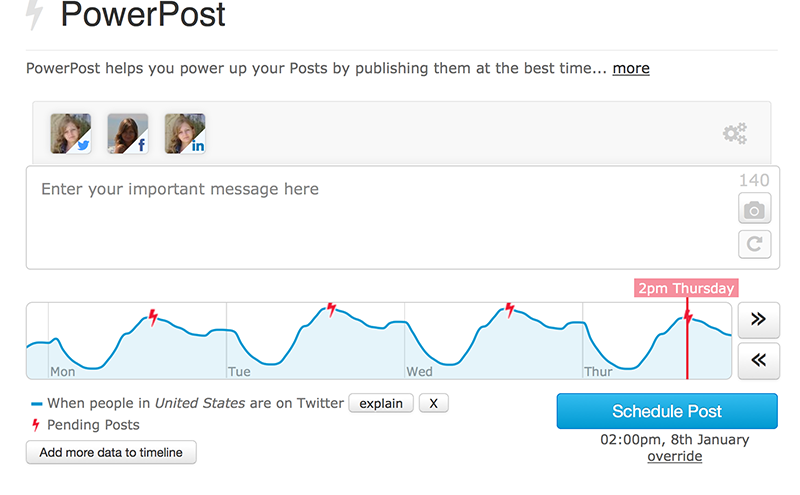Select the pending post bolt on Tuesday
Image resolution: width=800 pixels, height=495 pixels.
[x=331, y=309]
